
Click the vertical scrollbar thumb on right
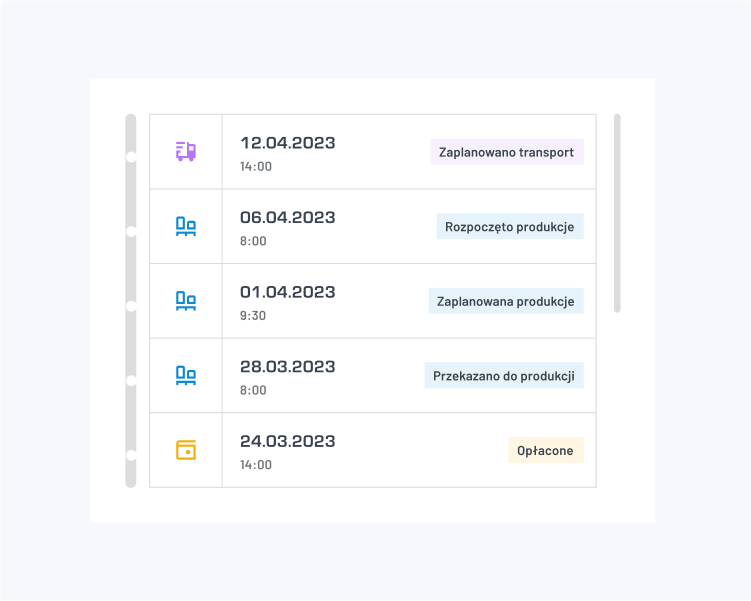pos(617,213)
